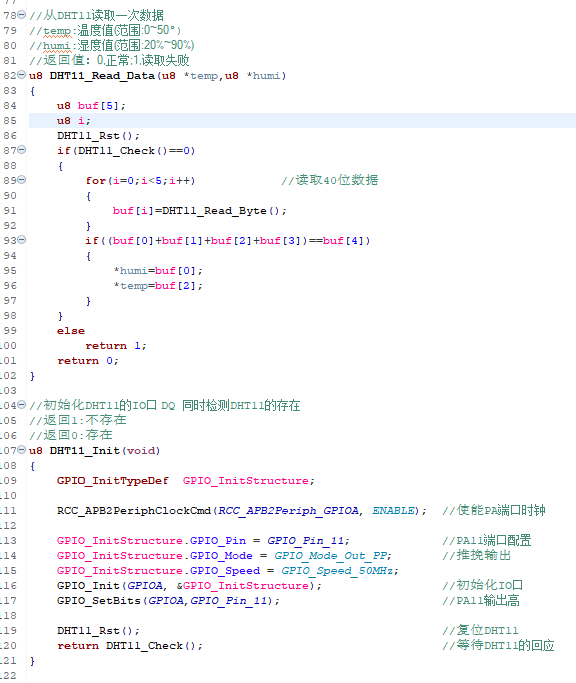Click the 'return 0;' statement

(x=88, y=361)
